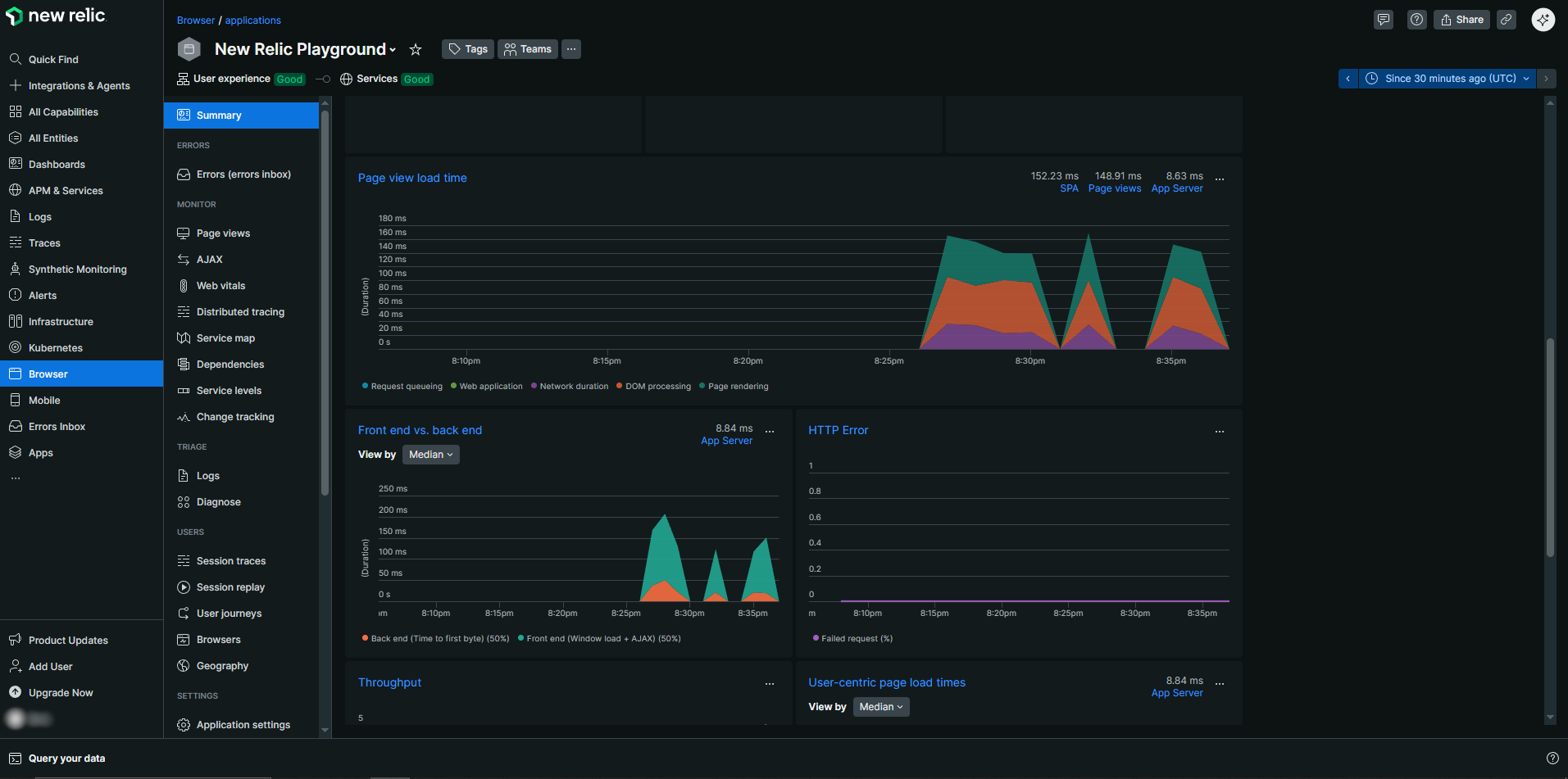Screen dimensions: 1568x779
Task: Open the New Relic AI assistant icon
Action: [1543, 20]
